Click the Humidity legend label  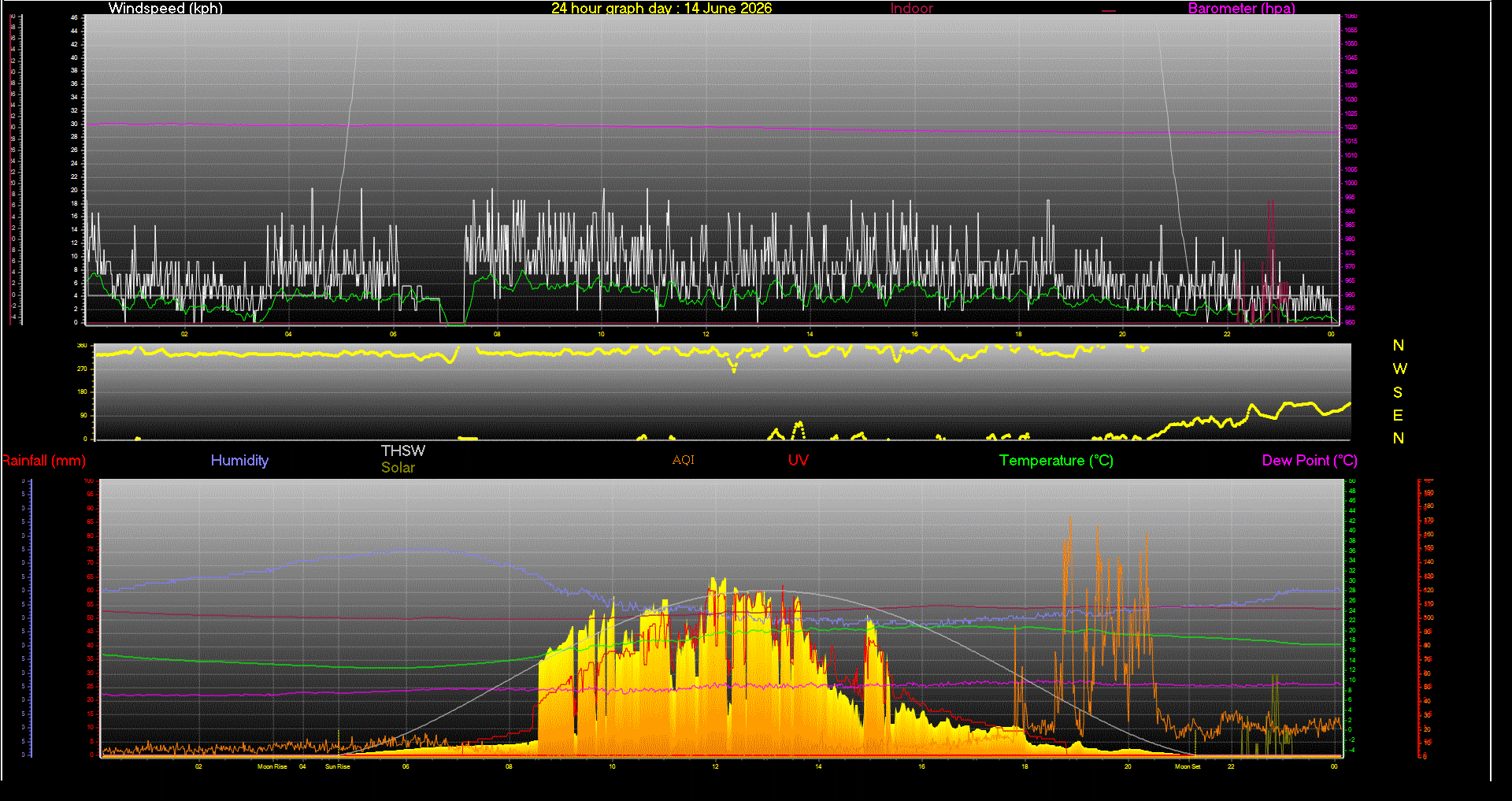point(239,461)
